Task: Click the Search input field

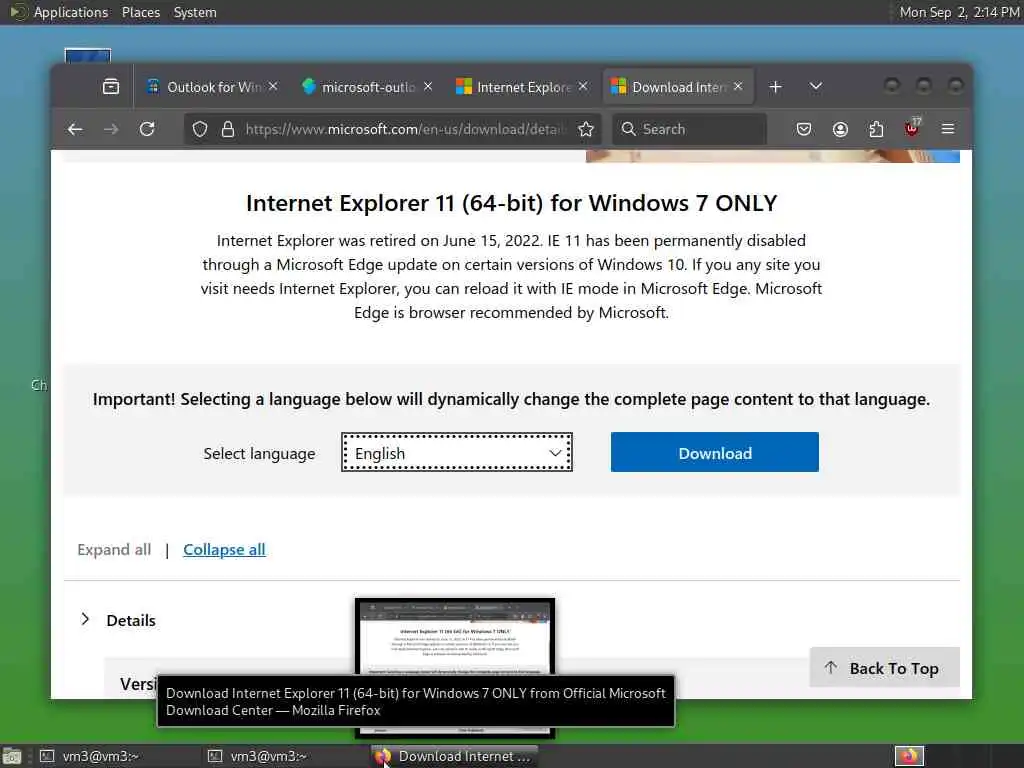Action: point(689,129)
